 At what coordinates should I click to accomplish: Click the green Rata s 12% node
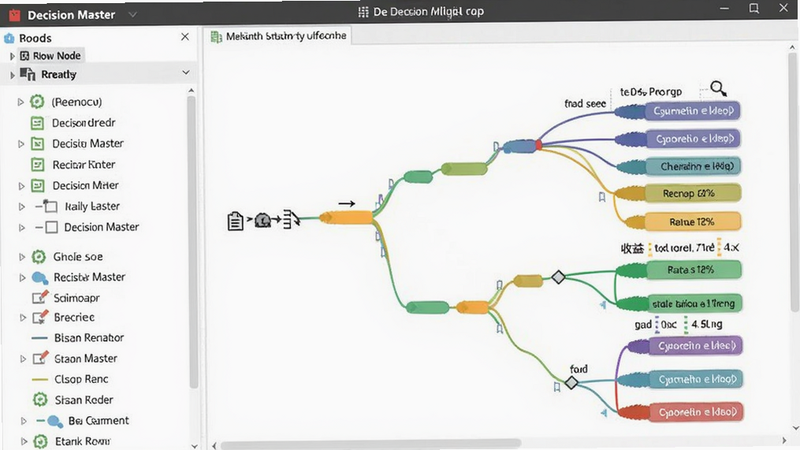[x=693, y=269]
